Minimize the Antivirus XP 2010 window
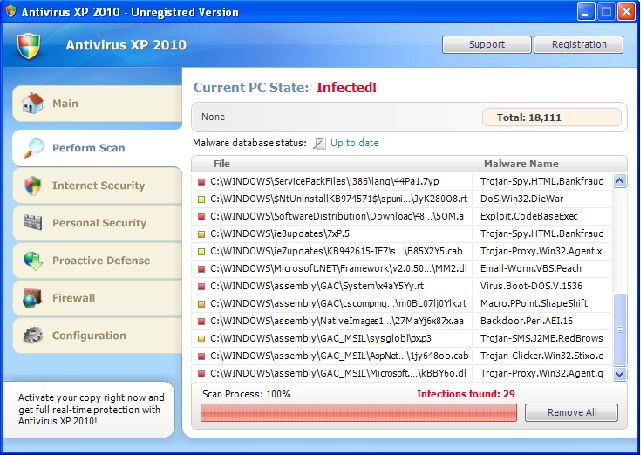Viewport: 641px width, 455px height. pos(586,11)
